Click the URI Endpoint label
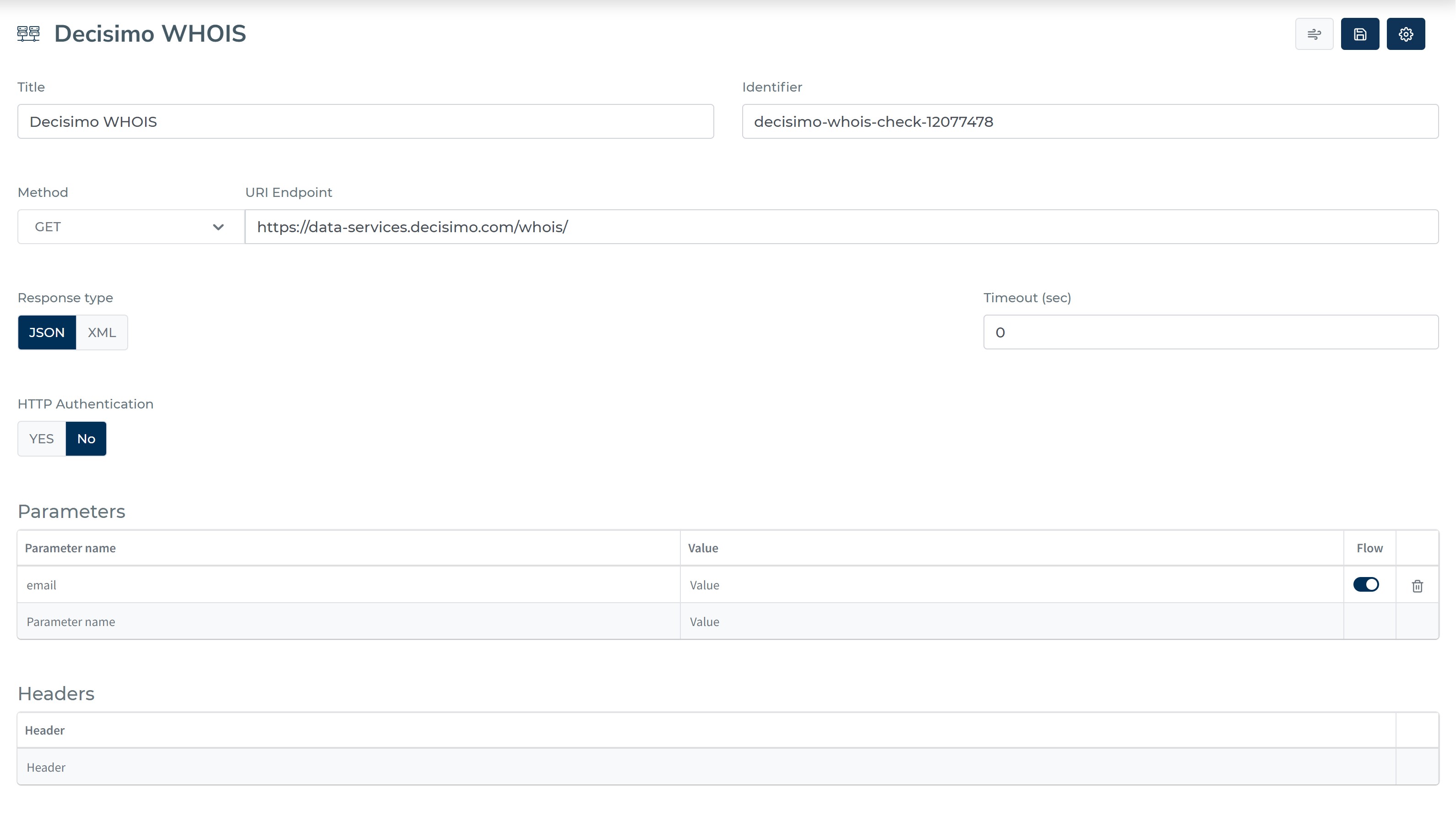This screenshot has width=1456, height=817. coord(288,192)
